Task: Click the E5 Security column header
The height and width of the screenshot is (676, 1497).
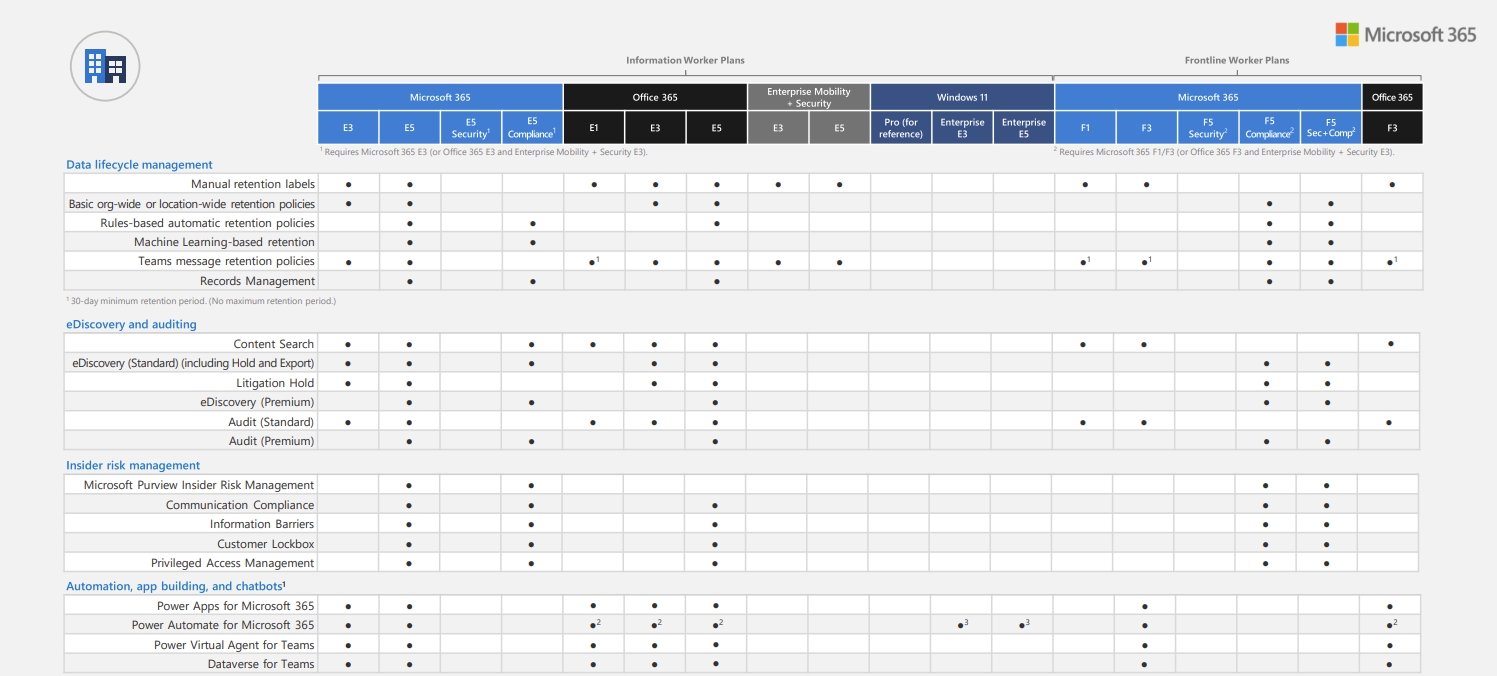Action: click(471, 128)
